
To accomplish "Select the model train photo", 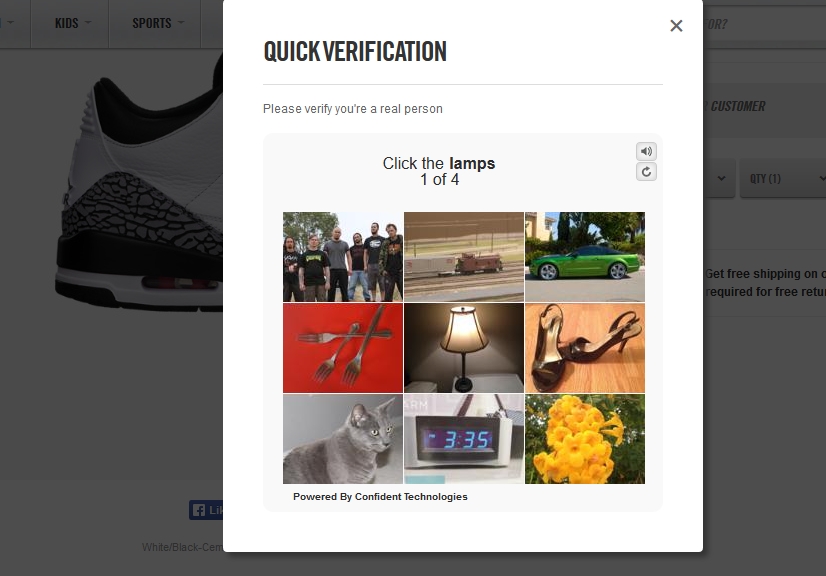I will pos(464,256).
